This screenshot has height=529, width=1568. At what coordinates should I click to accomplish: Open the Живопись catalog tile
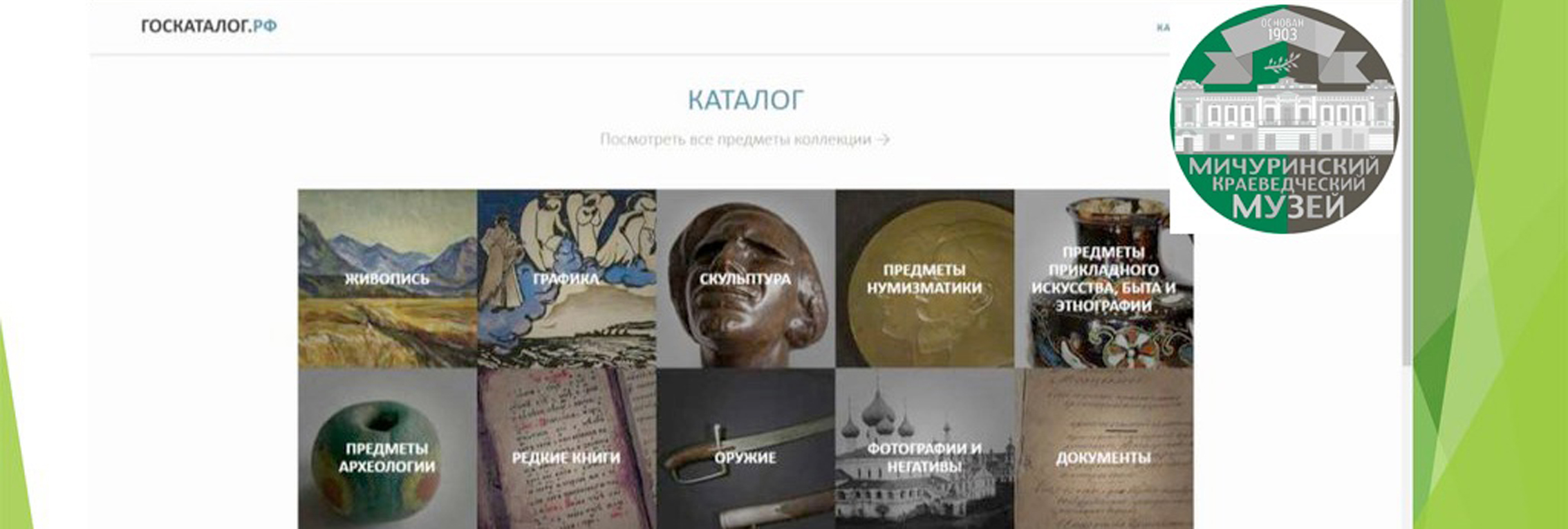click(x=387, y=279)
